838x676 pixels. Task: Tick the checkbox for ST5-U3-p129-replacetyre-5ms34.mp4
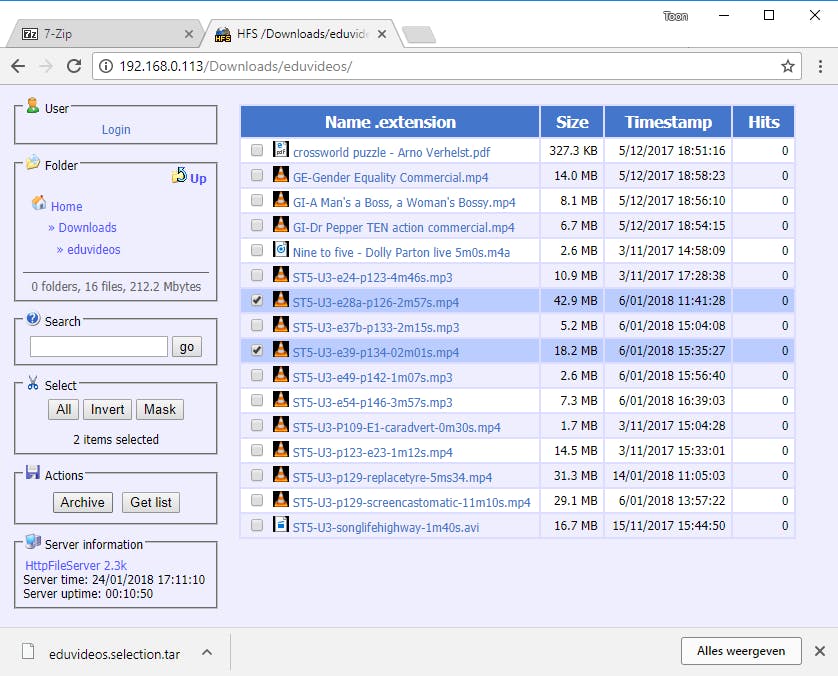click(257, 475)
